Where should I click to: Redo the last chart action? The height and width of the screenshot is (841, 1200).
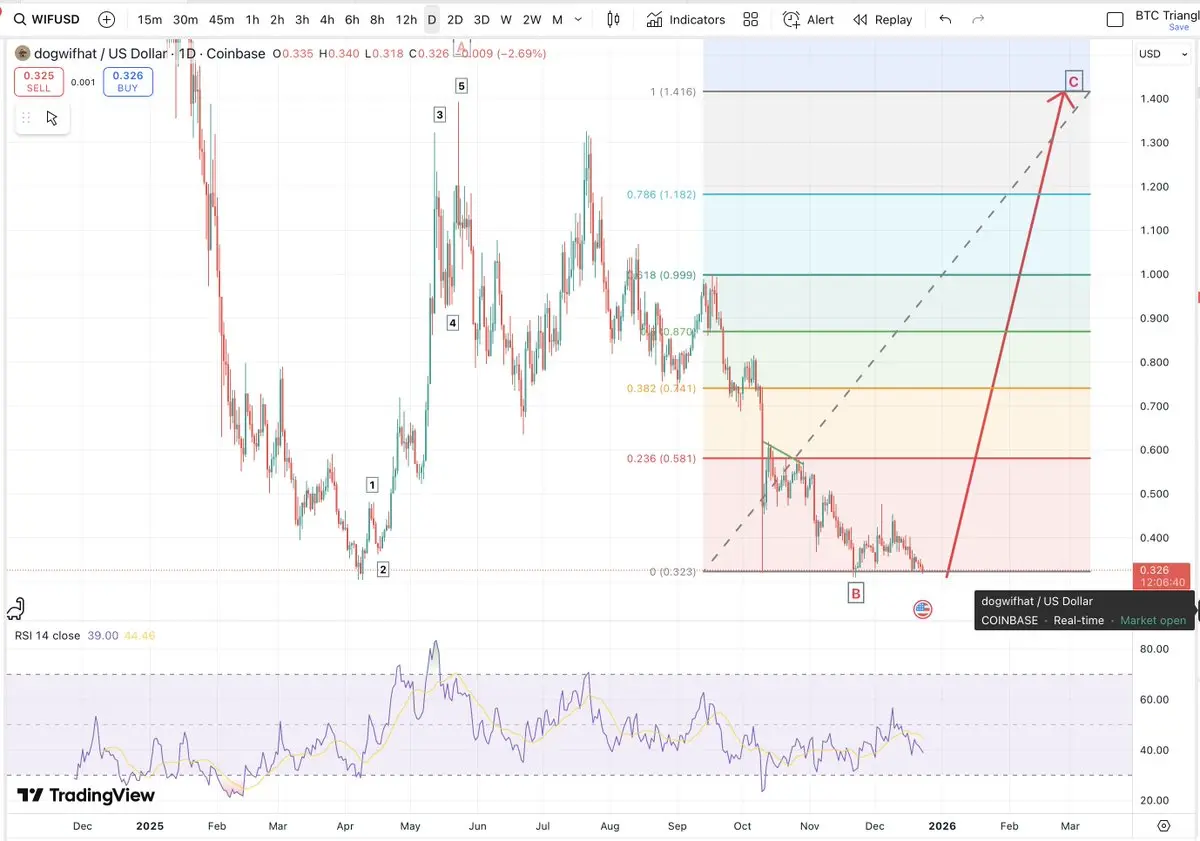(978, 19)
